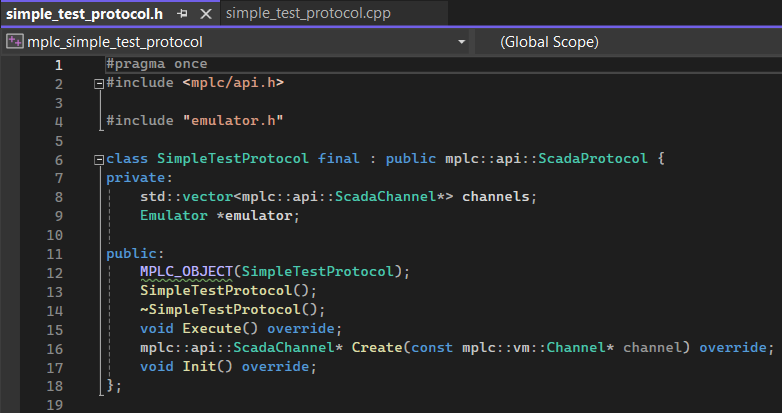Click the Emulator type name on line 9
782x413 pixels.
click(x=174, y=215)
